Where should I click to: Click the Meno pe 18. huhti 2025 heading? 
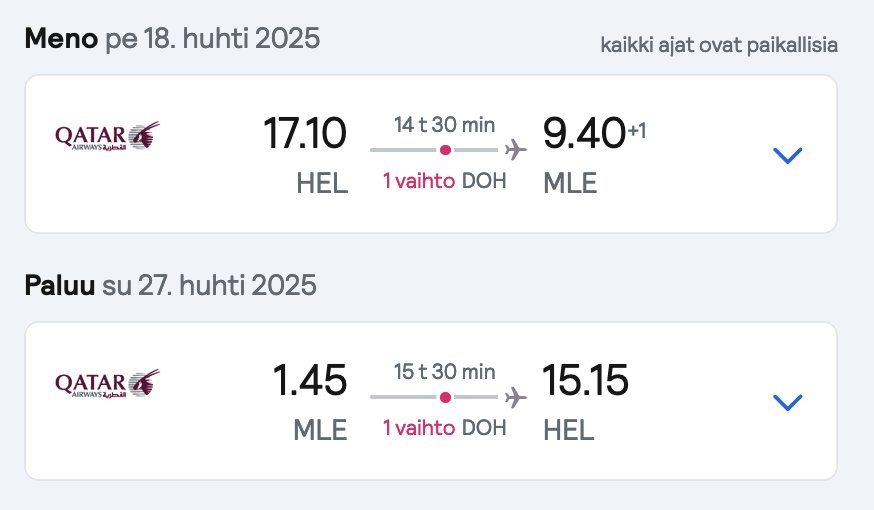click(172, 38)
